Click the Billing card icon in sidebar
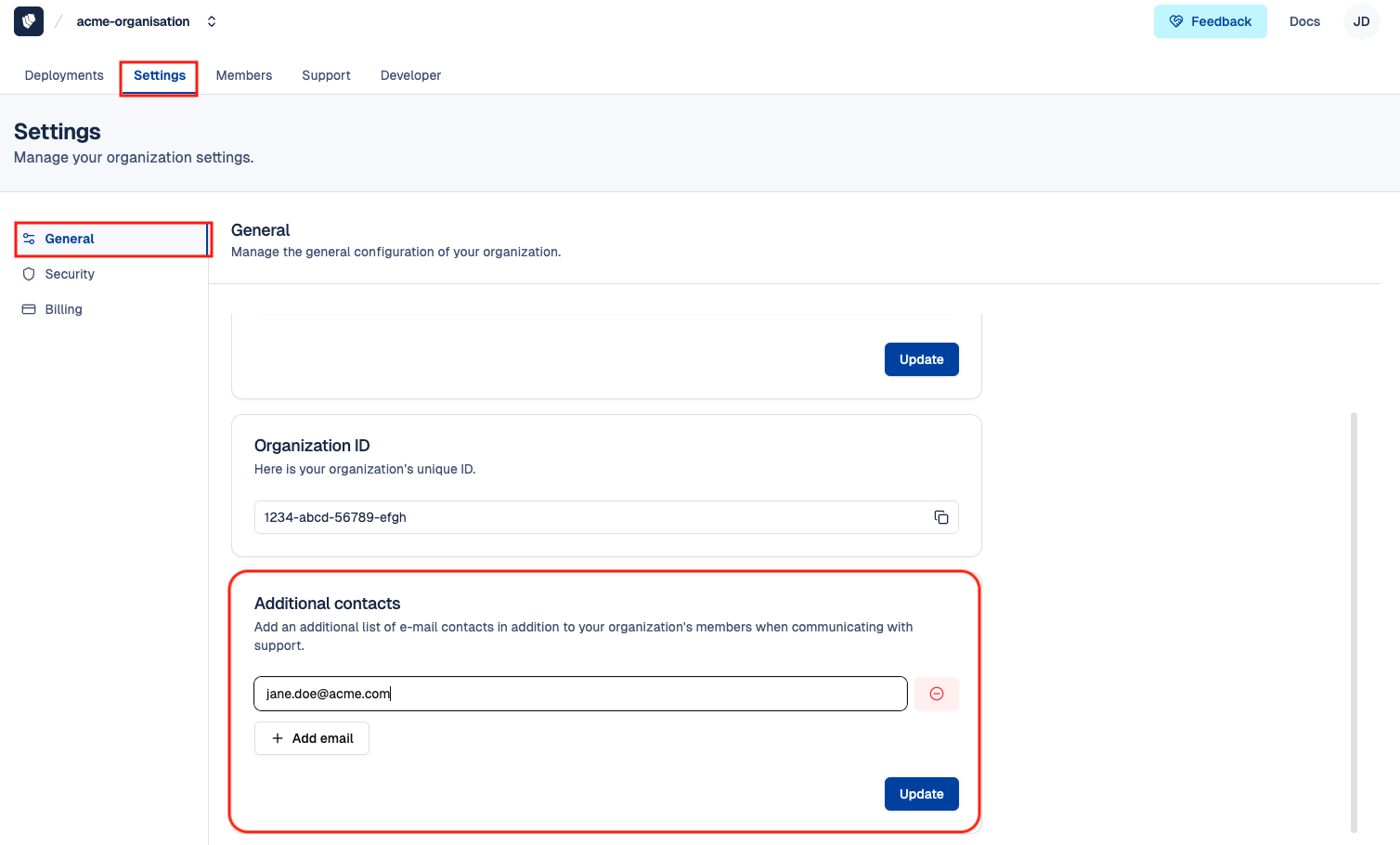Image resolution: width=1400 pixels, height=845 pixels. tap(29, 309)
